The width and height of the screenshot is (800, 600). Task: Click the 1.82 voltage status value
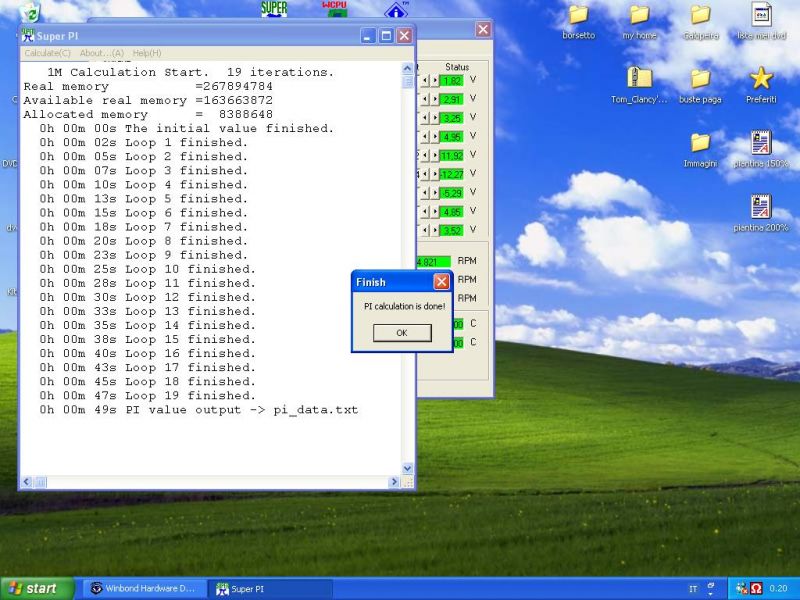click(452, 81)
